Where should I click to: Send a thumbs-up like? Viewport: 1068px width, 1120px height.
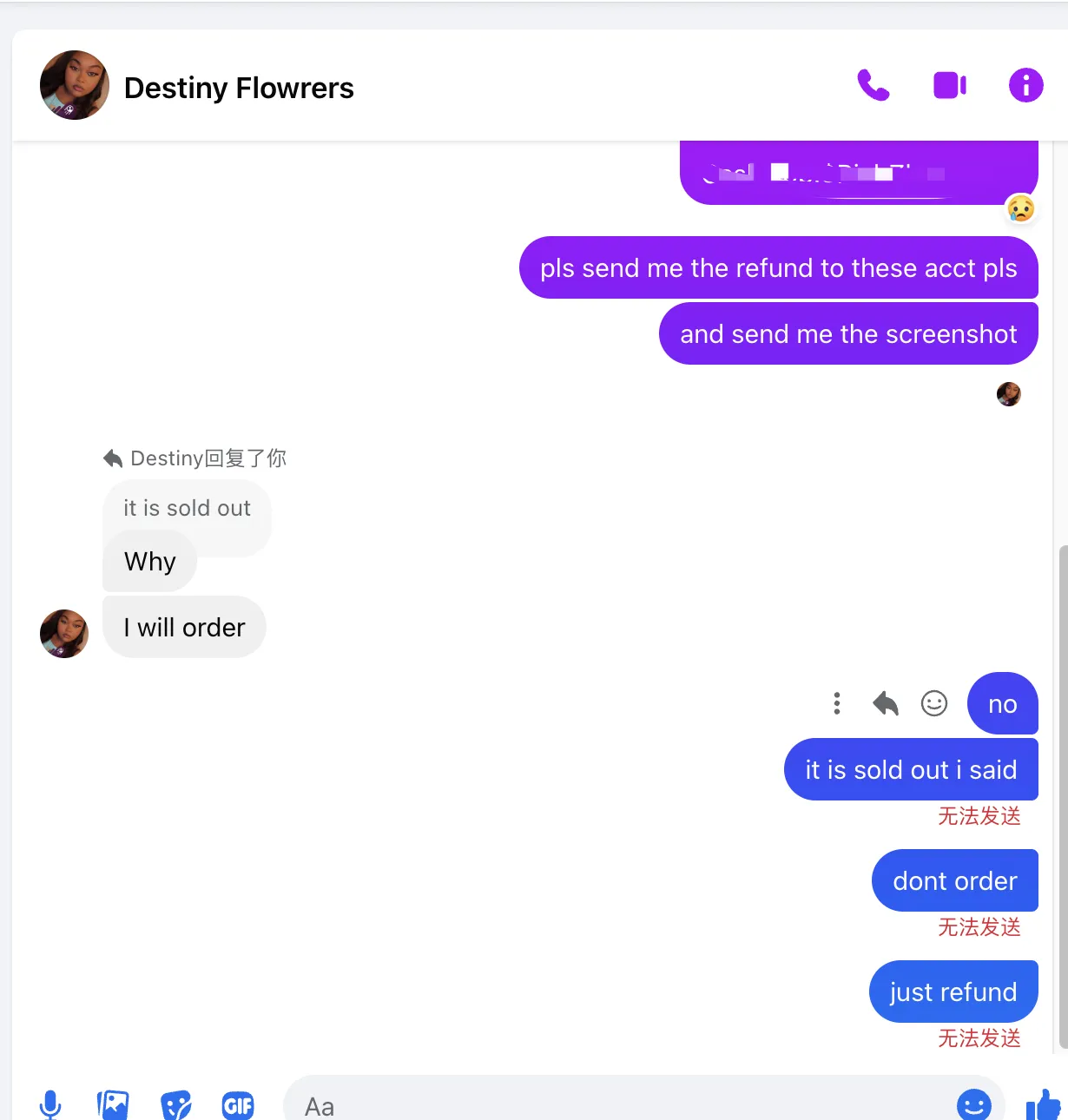pos(1044,1105)
